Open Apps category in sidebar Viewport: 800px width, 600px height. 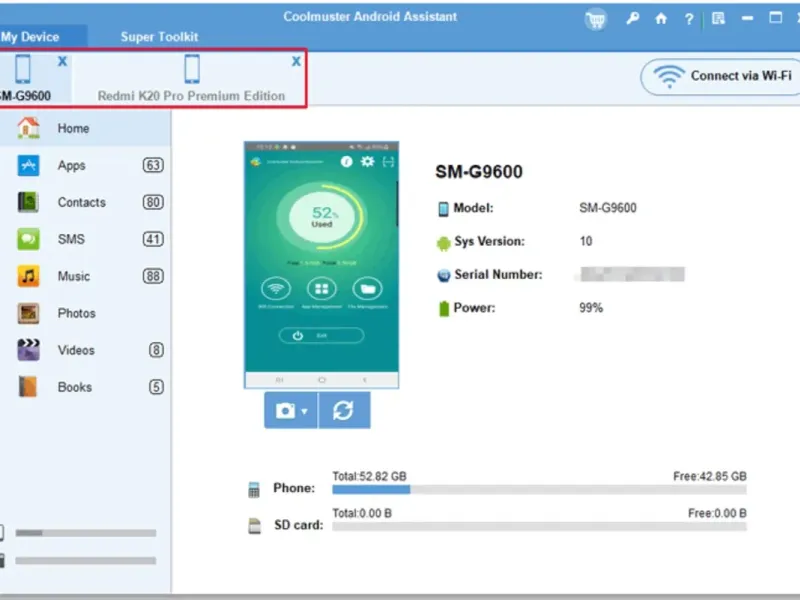(x=85, y=165)
